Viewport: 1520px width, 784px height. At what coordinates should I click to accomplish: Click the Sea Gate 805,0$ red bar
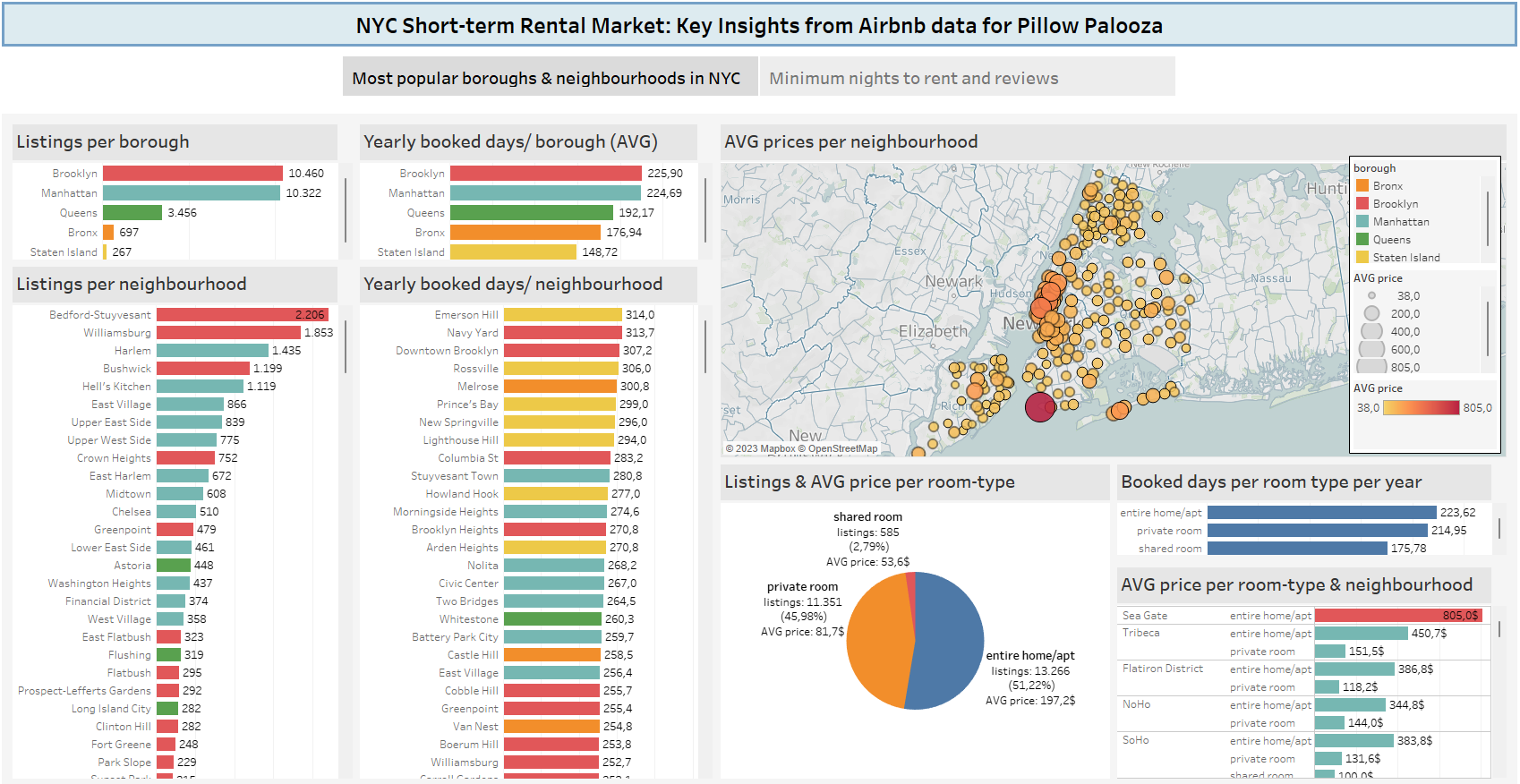coord(1397,616)
